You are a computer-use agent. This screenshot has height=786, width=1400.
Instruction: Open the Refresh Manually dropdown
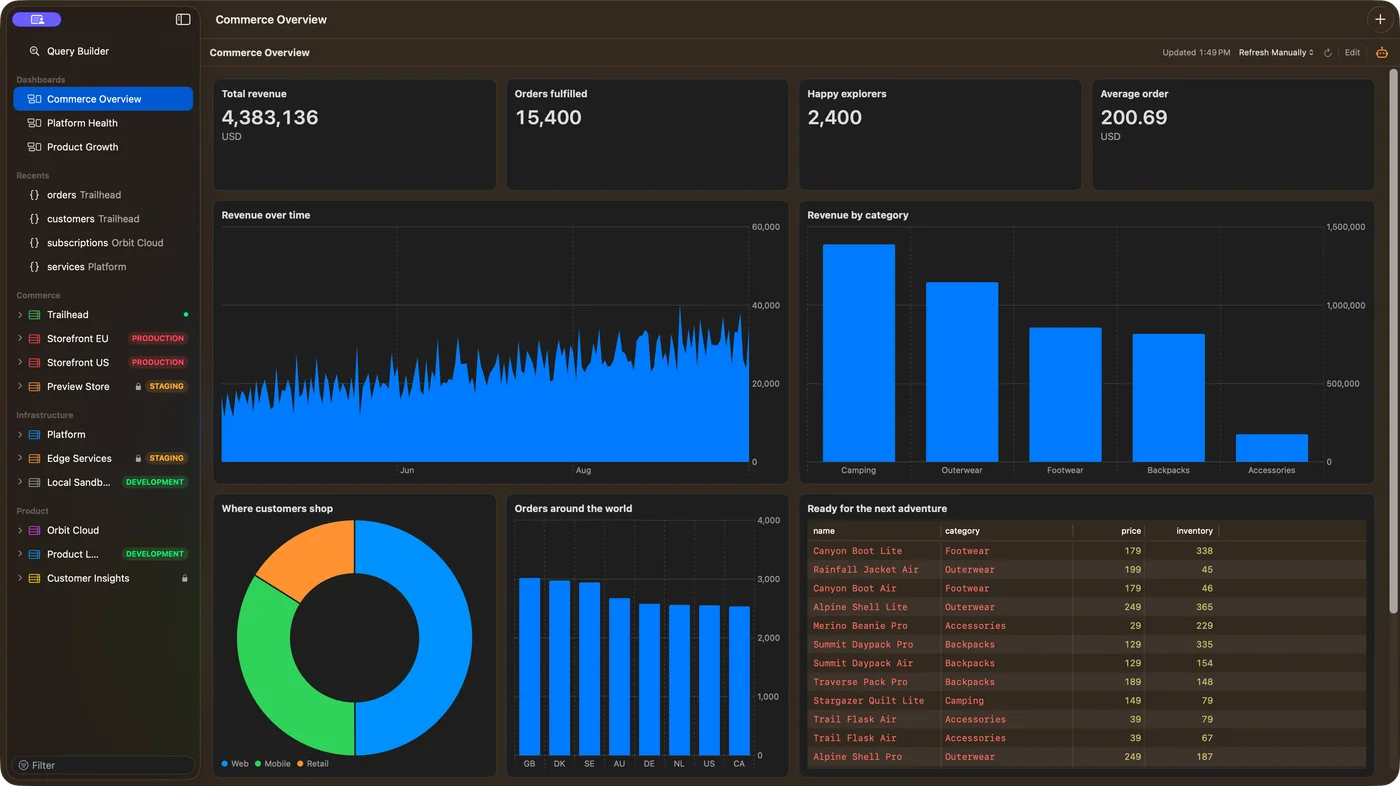[x=1276, y=53]
